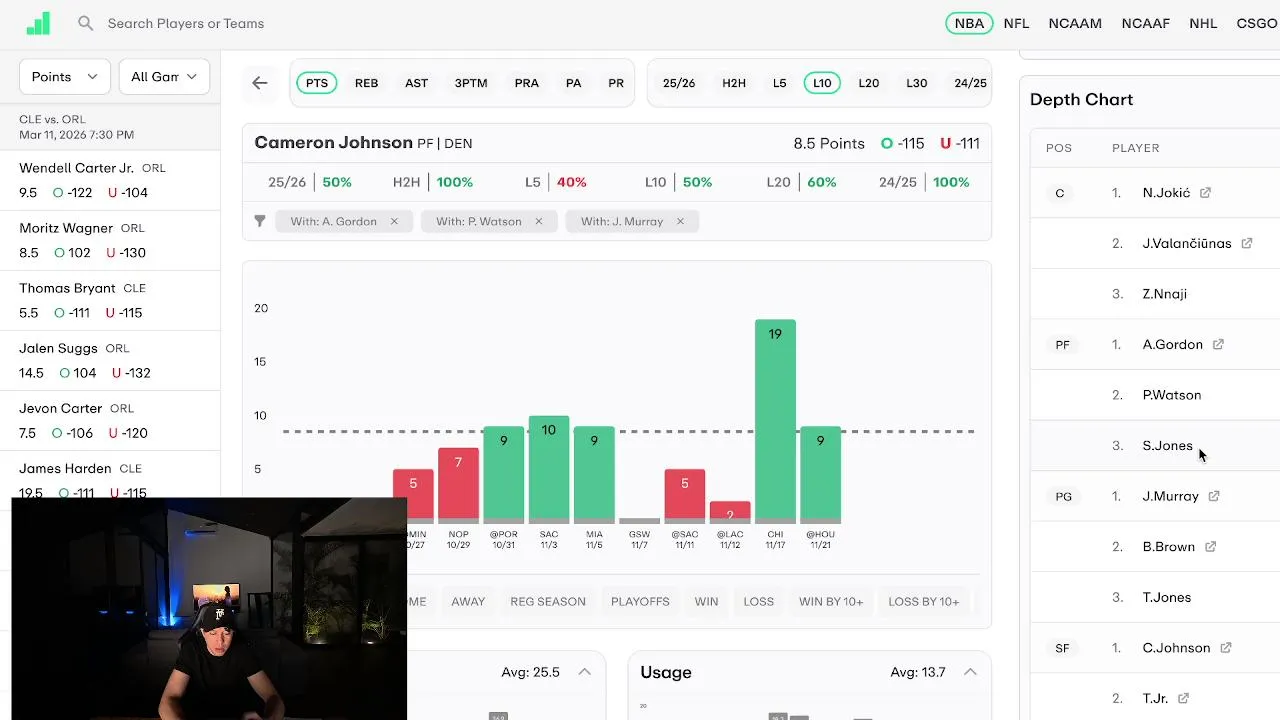1280x720 pixels.
Task: Switch to the NCAAF league tab
Action: point(1146,23)
